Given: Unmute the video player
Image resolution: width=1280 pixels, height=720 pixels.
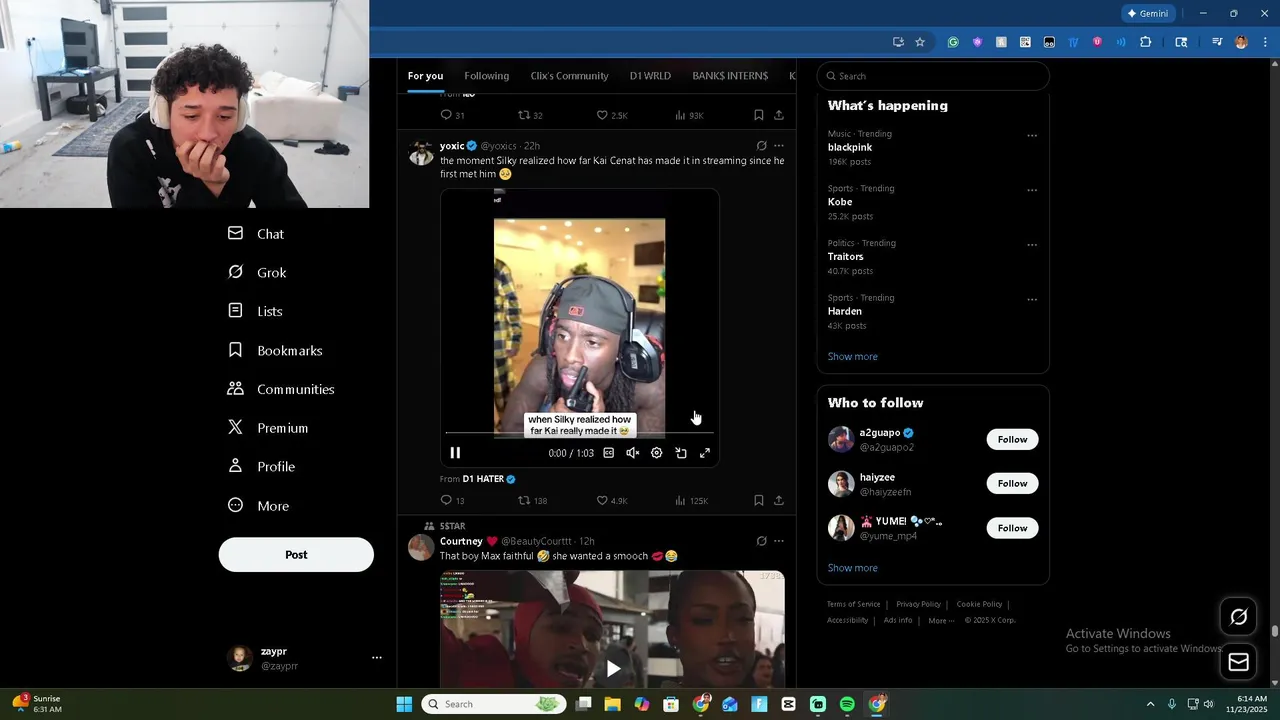Looking at the screenshot, I should pos(632,453).
